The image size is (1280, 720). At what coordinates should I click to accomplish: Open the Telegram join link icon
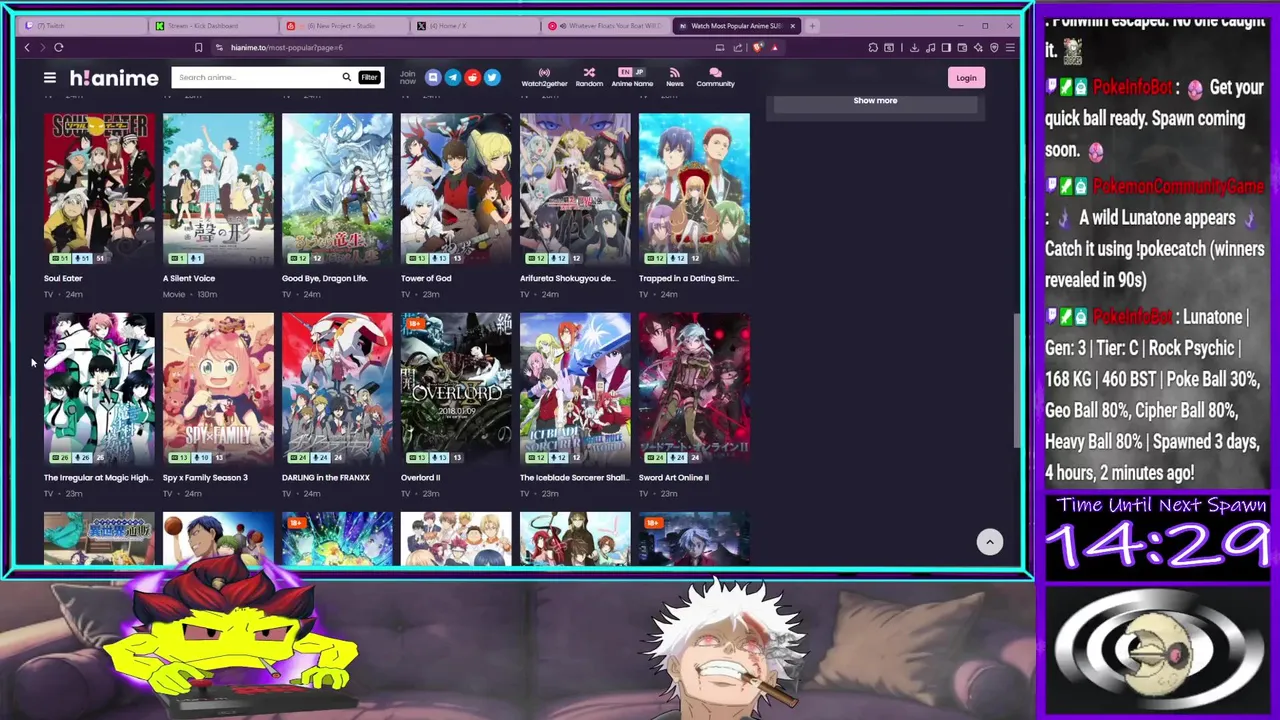[452, 77]
